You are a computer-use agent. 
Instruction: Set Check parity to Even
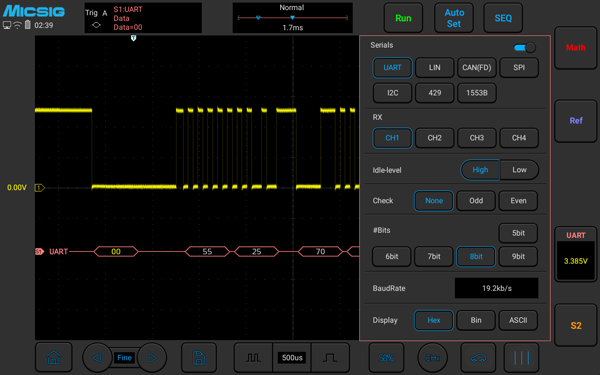(x=518, y=201)
